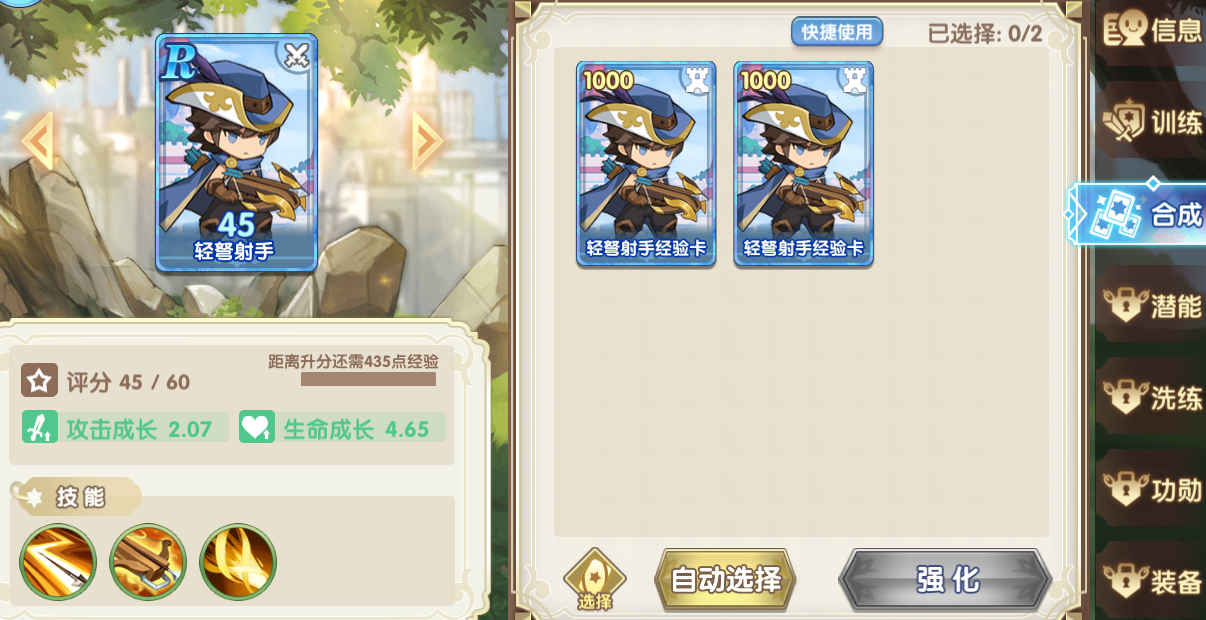Open the locked 潜能 tab
1206x620 pixels.
(x=1153, y=306)
